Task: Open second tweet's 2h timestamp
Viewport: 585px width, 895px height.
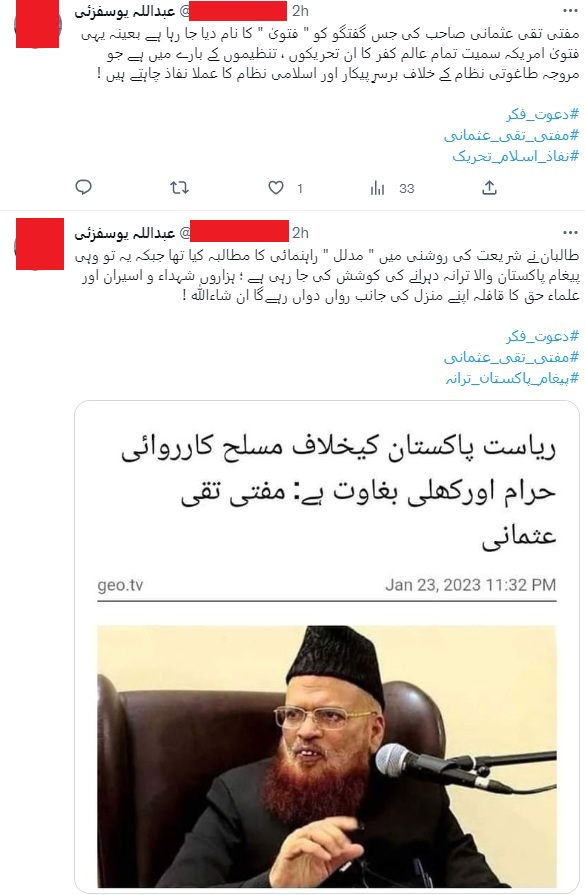Action: coord(300,233)
